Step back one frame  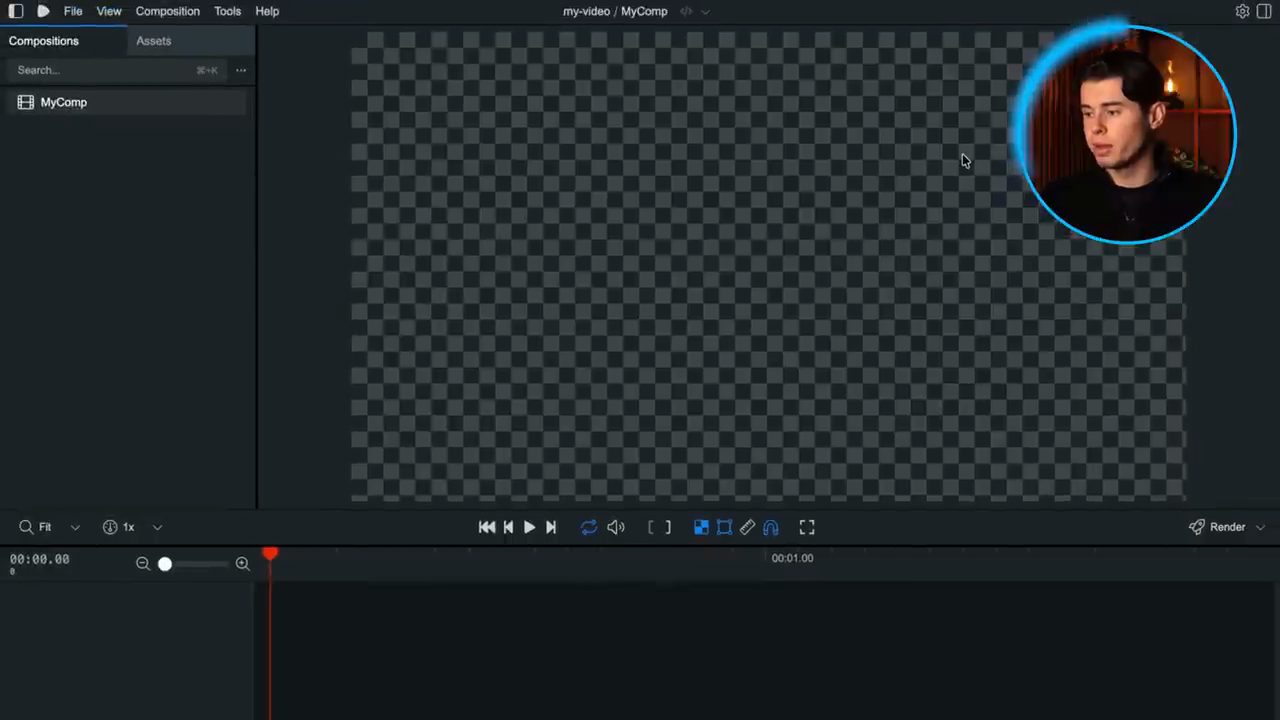[508, 527]
